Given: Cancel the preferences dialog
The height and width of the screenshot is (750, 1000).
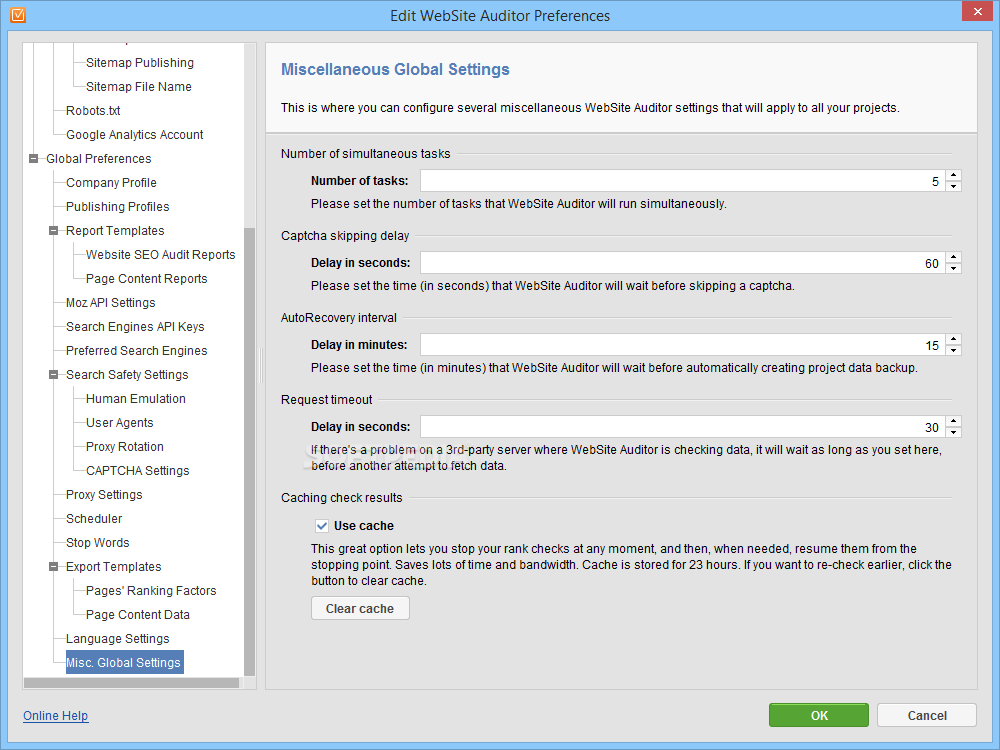Looking at the screenshot, I should (x=927, y=716).
